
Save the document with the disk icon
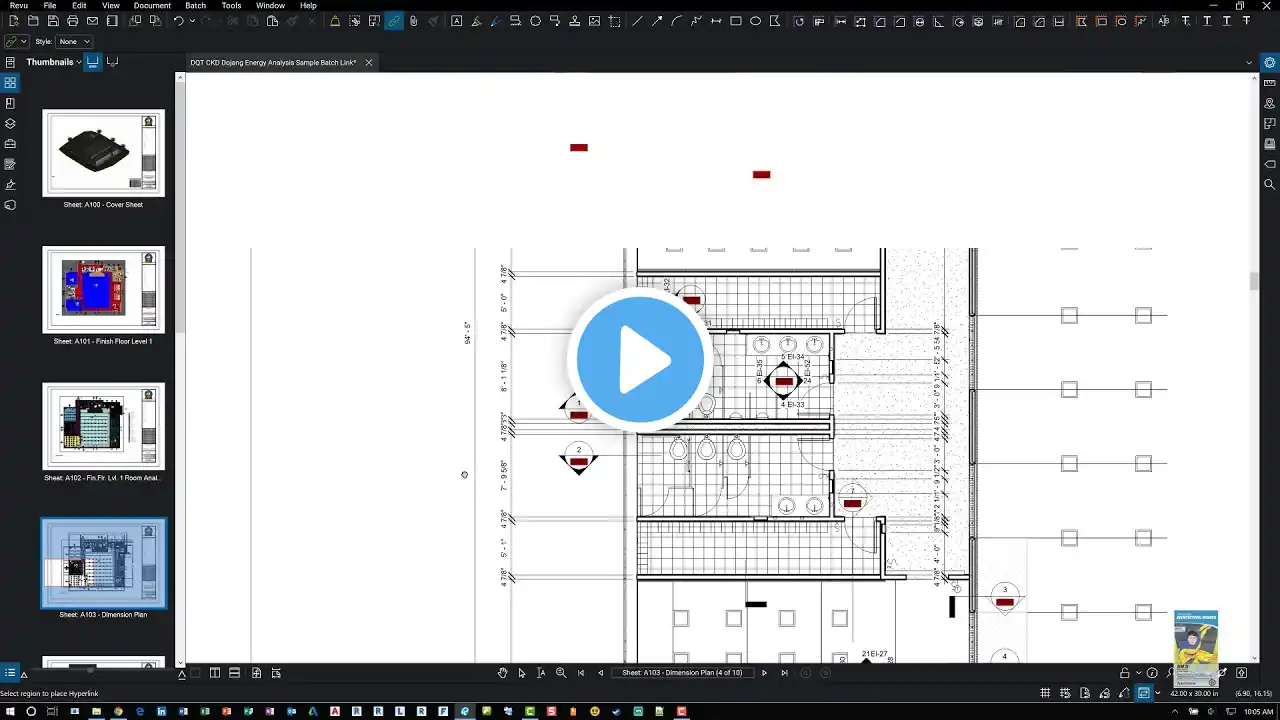point(53,21)
